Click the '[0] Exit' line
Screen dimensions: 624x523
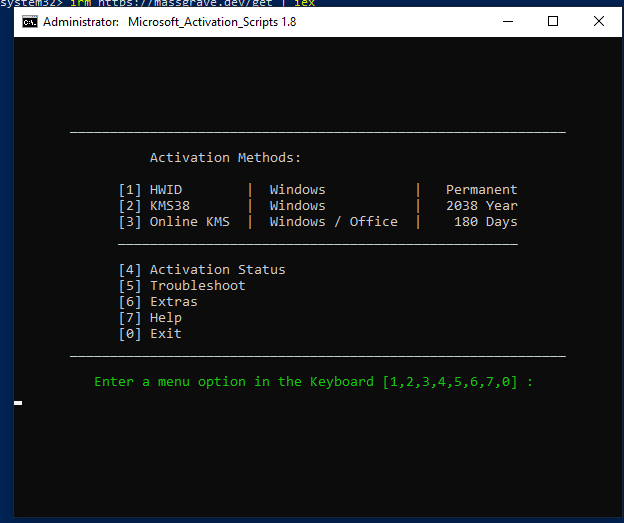[150, 334]
